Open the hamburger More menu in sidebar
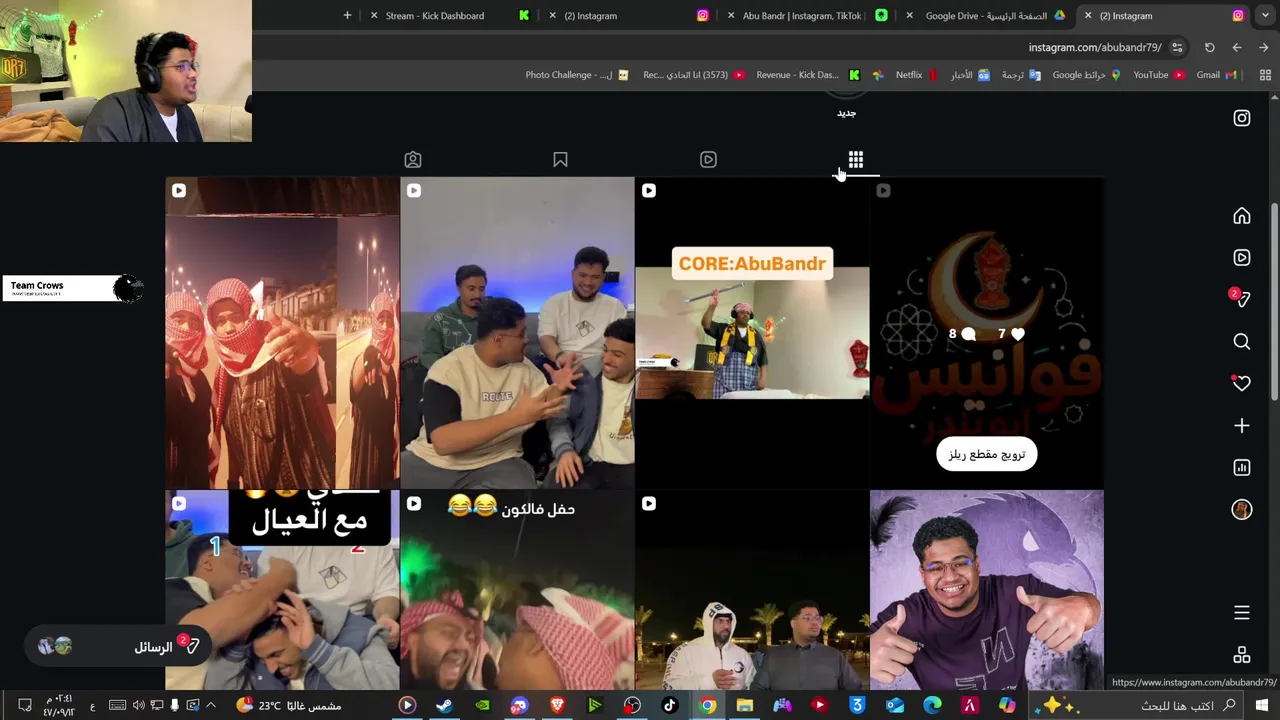 1242,613
